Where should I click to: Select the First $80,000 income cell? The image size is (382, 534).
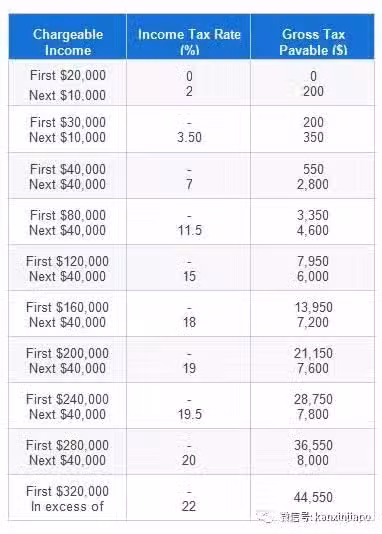(68, 215)
